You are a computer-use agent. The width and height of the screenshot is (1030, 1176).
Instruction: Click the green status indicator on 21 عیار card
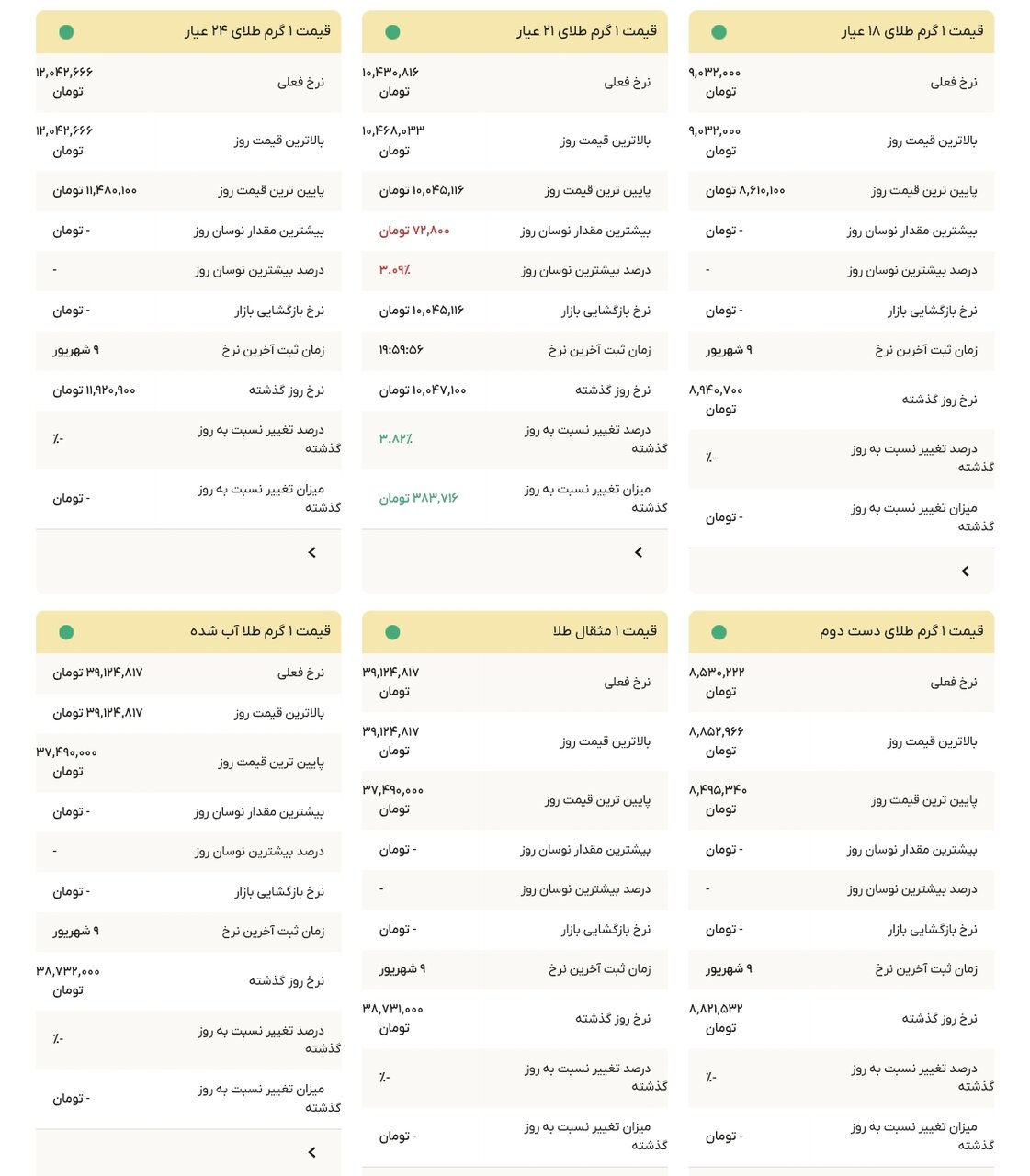point(392,30)
